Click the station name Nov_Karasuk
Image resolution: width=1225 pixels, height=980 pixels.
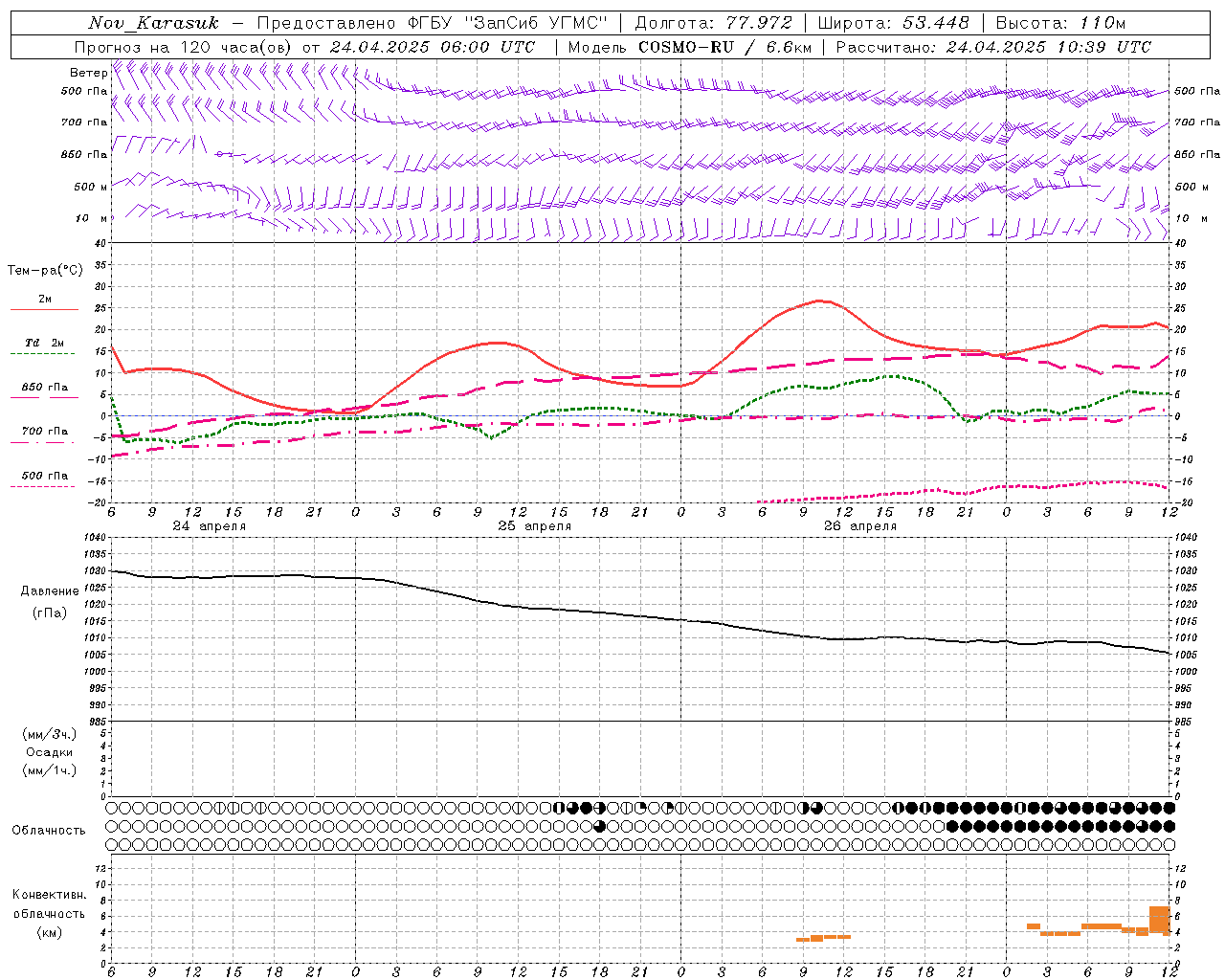tap(153, 23)
